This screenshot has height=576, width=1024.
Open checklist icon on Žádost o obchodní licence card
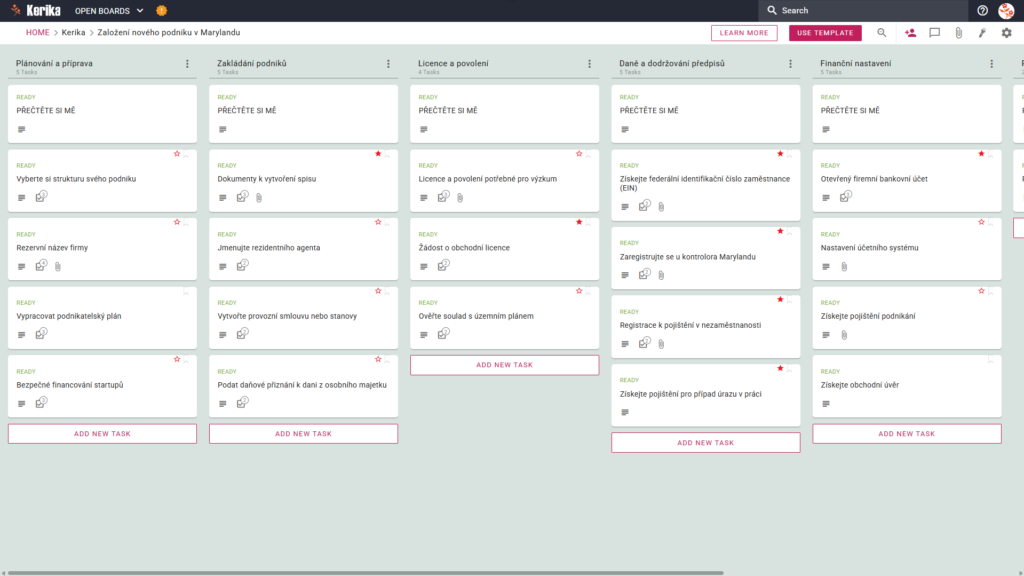443,265
